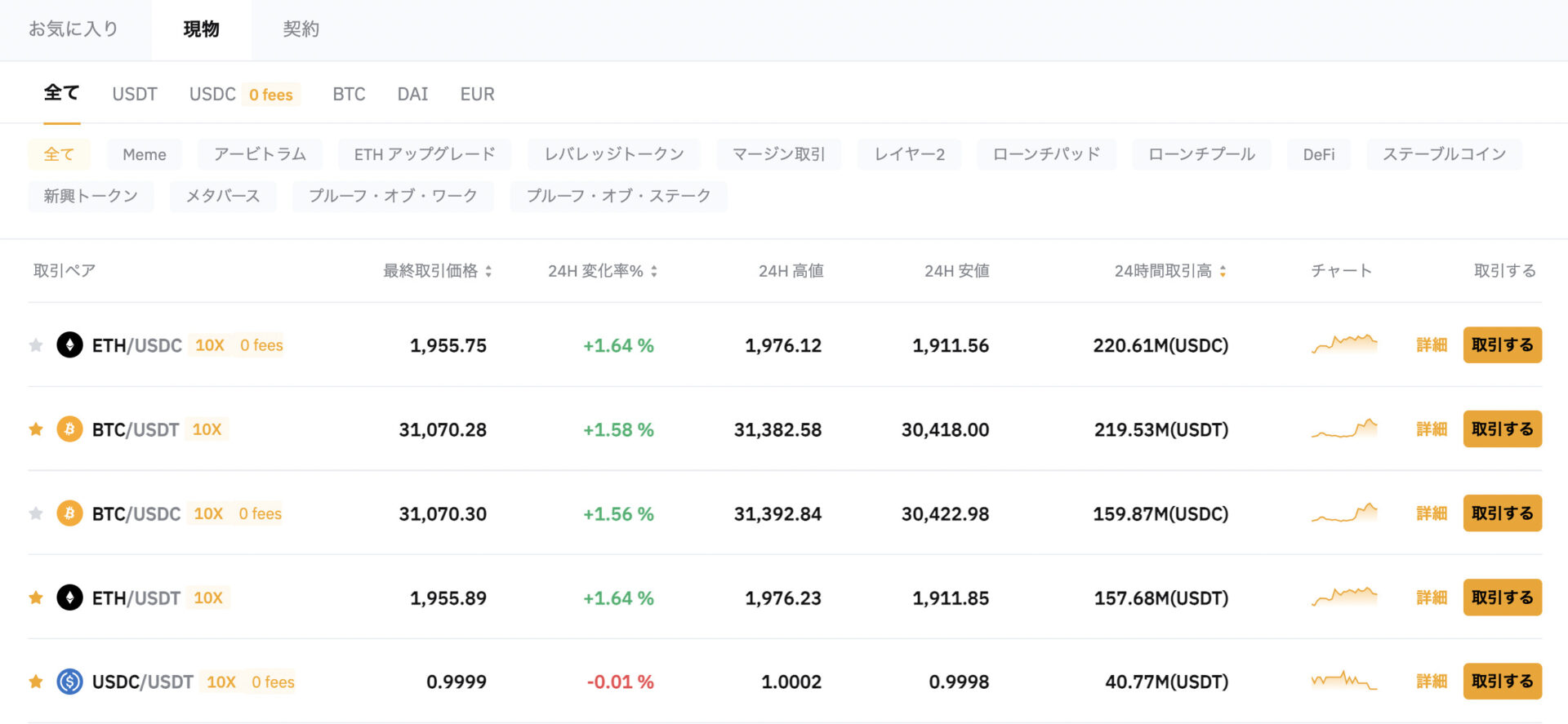Switch to the 契約 tab

coord(301,29)
